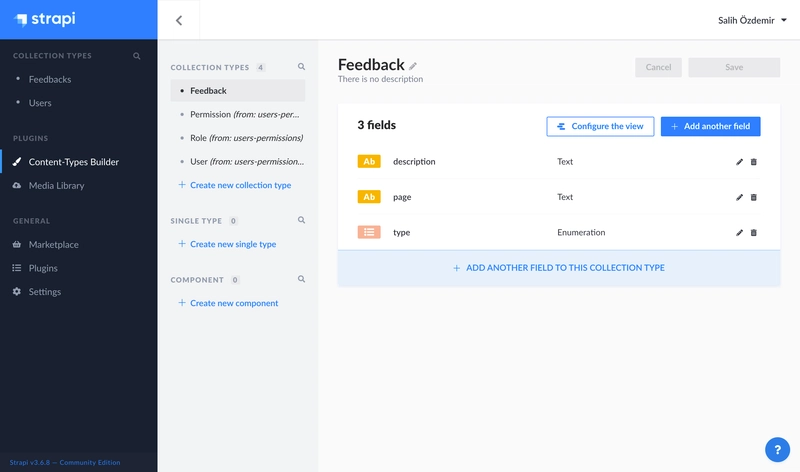Click Add another field button
800x472 pixels.
pos(710,126)
